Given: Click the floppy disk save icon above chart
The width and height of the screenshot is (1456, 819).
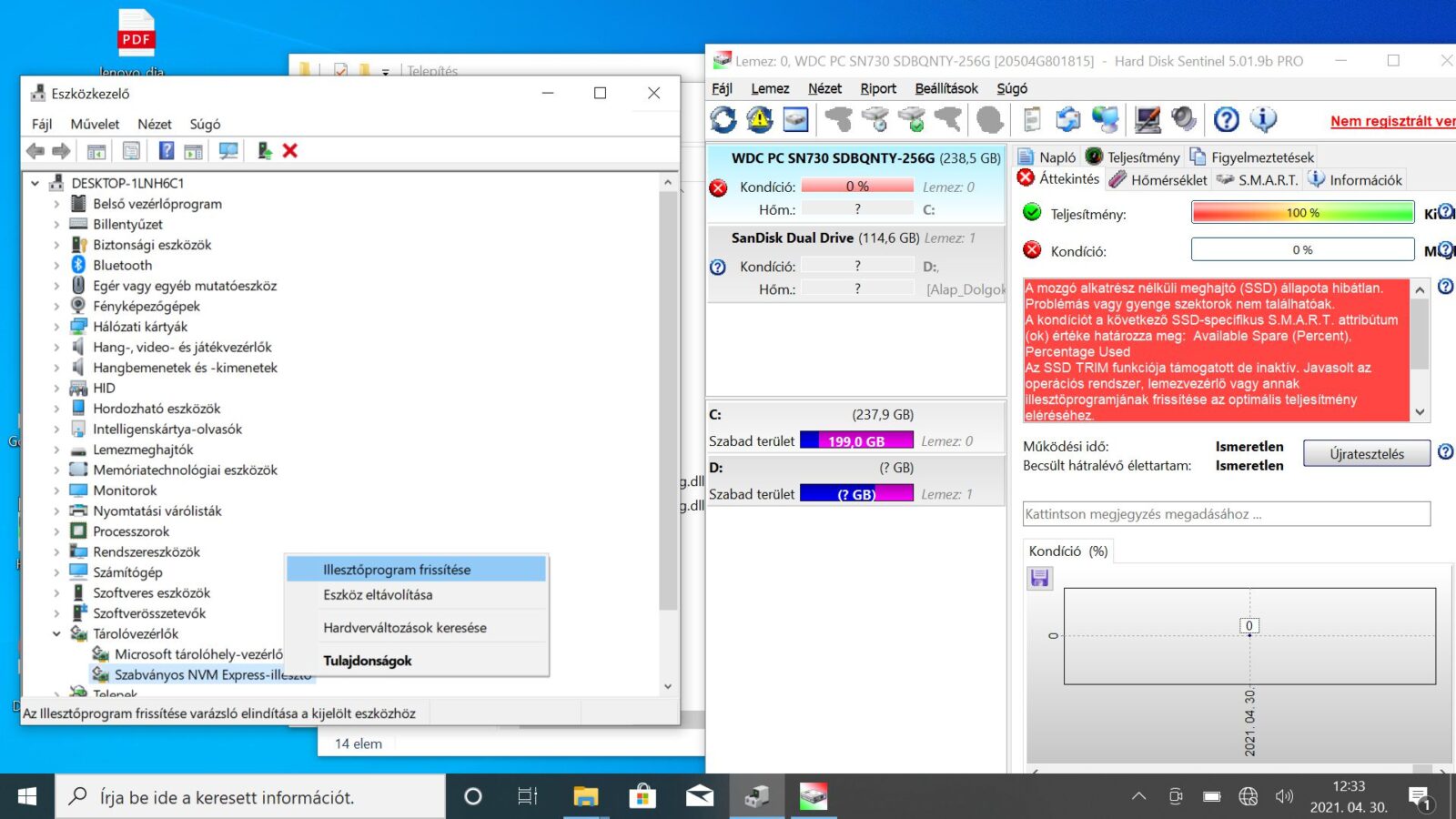Looking at the screenshot, I should [1039, 578].
